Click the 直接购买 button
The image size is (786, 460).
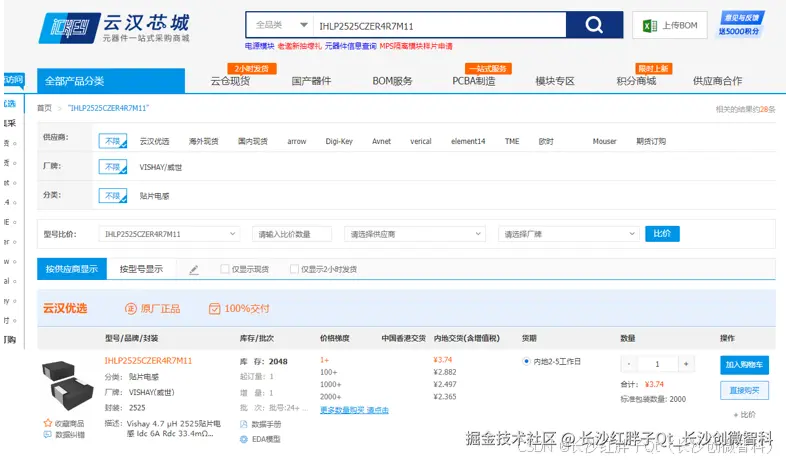click(x=744, y=390)
